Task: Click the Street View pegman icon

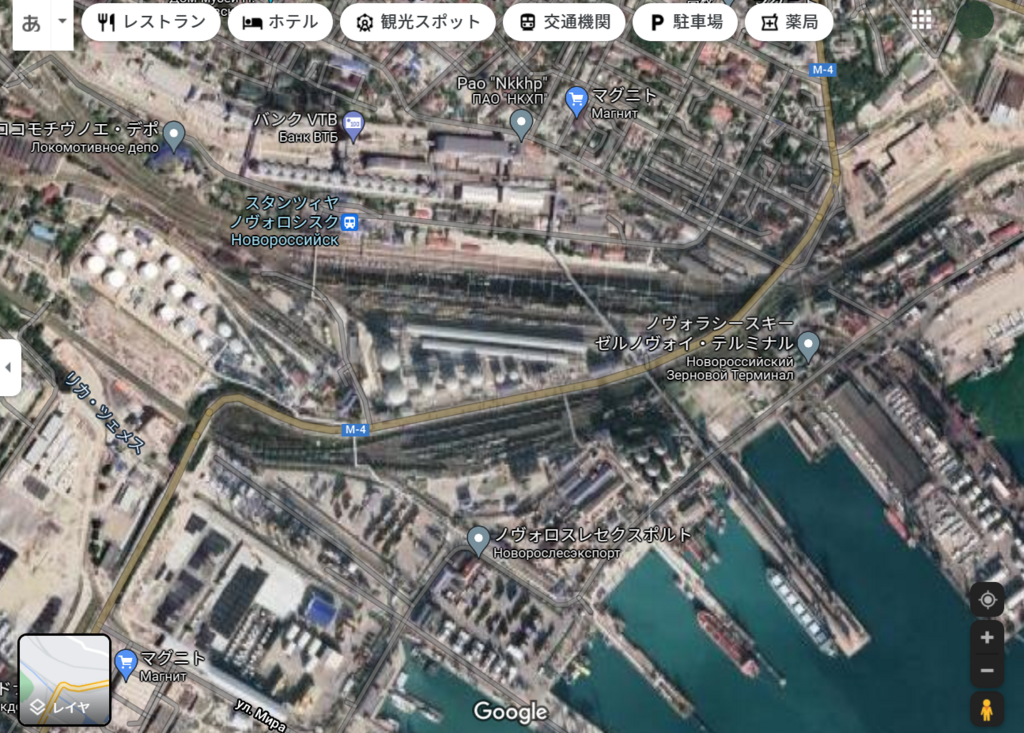Action: pos(987,710)
